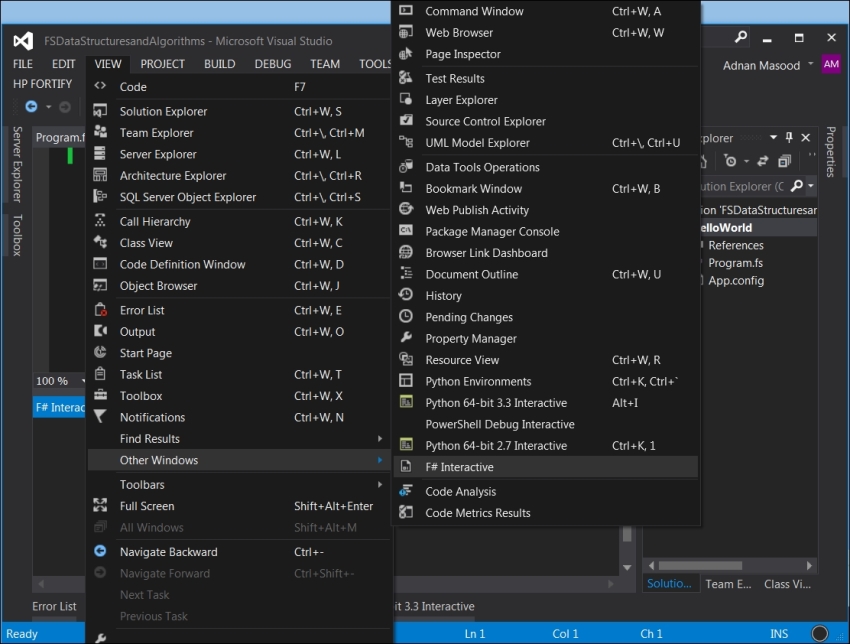Select Program.fs in Solution Explorer
The height and width of the screenshot is (644, 850).
(735, 263)
